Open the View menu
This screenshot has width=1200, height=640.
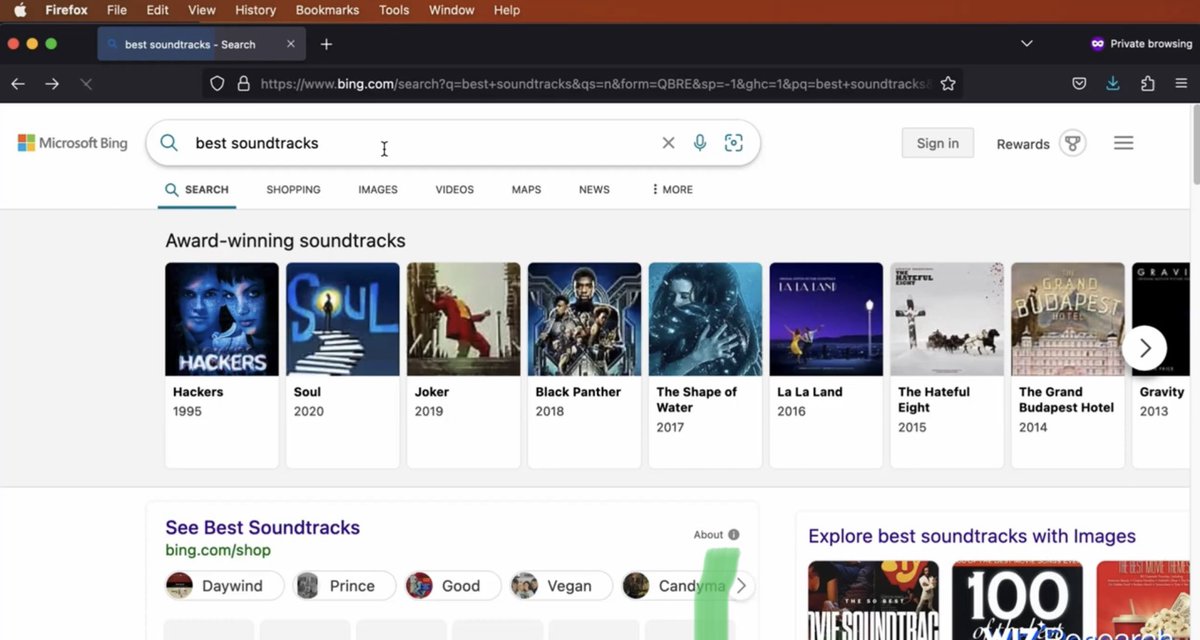pyautogui.click(x=202, y=10)
